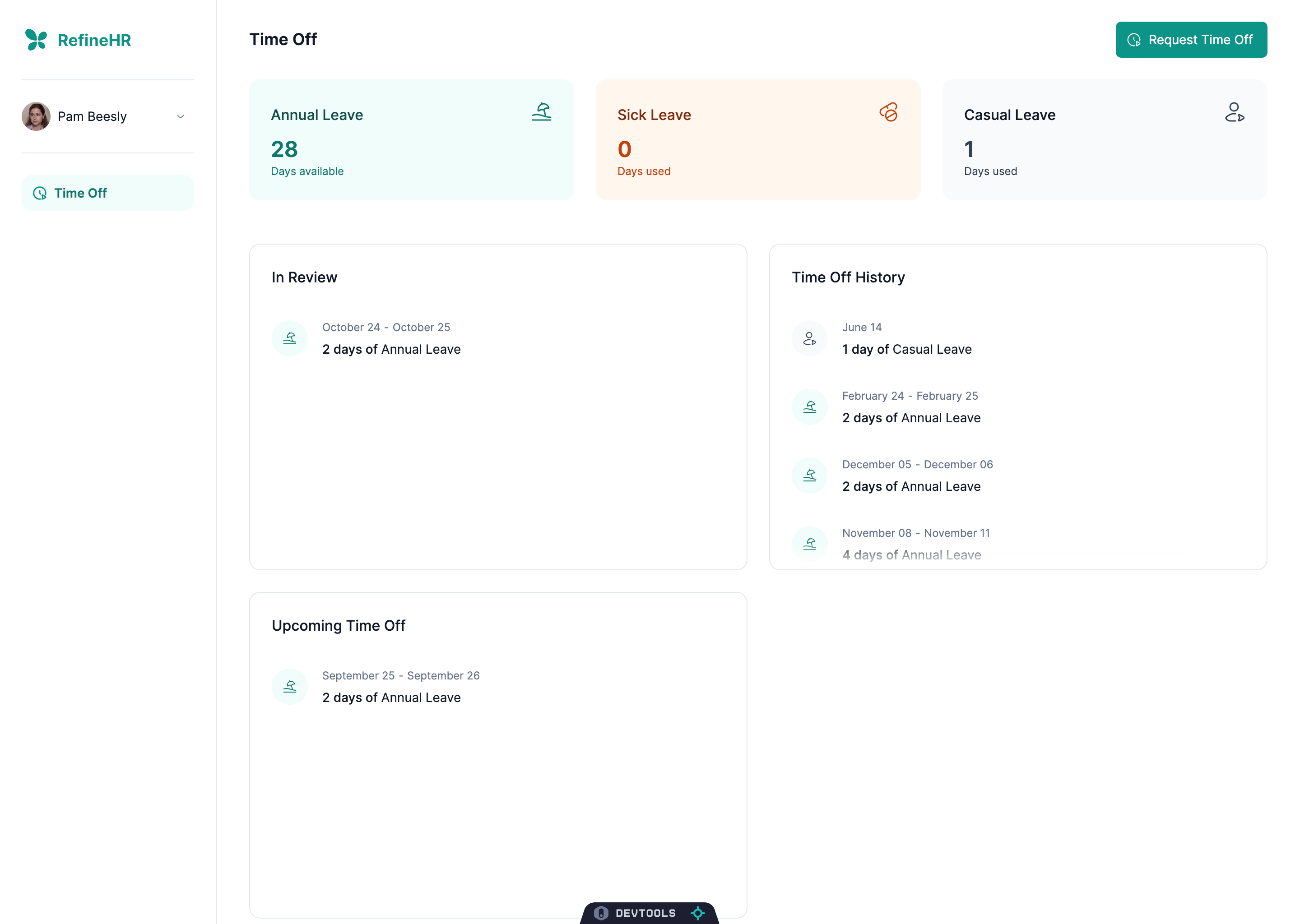Click the person icon on Casual Leave card

pos(1235,112)
